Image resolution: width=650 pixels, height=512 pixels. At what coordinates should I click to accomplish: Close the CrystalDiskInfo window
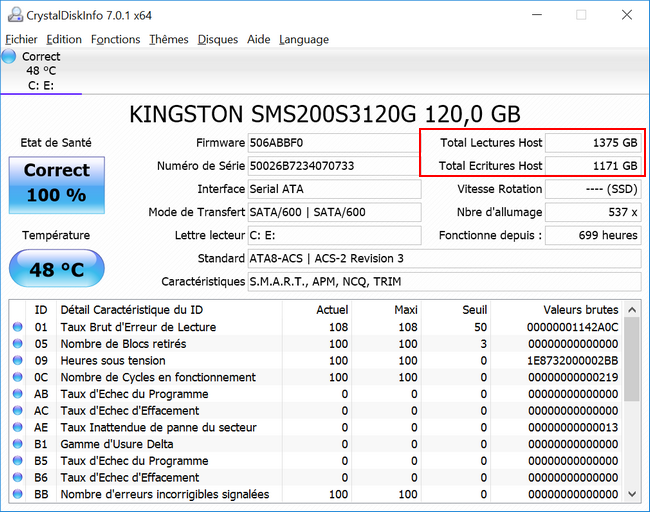pos(627,15)
